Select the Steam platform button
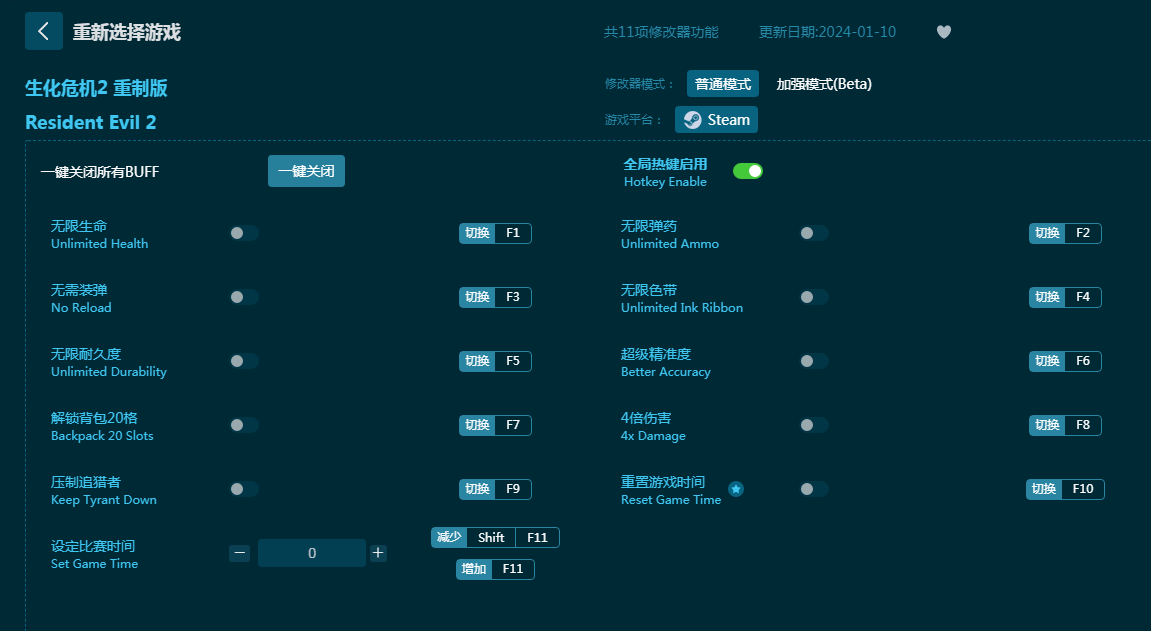 (716, 120)
